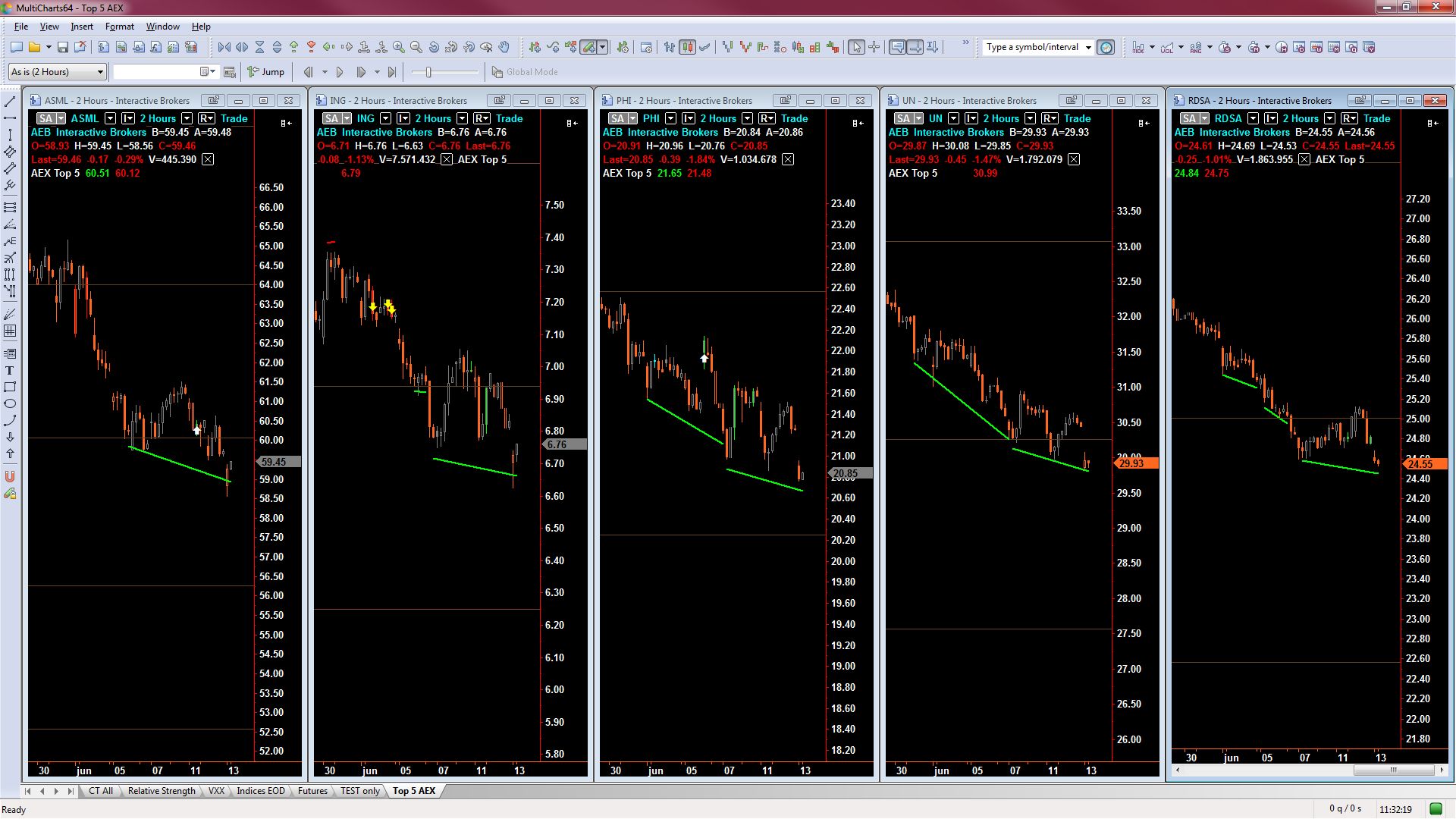This screenshot has width=1456, height=819.
Task: Click the Jump button
Action: pos(265,72)
